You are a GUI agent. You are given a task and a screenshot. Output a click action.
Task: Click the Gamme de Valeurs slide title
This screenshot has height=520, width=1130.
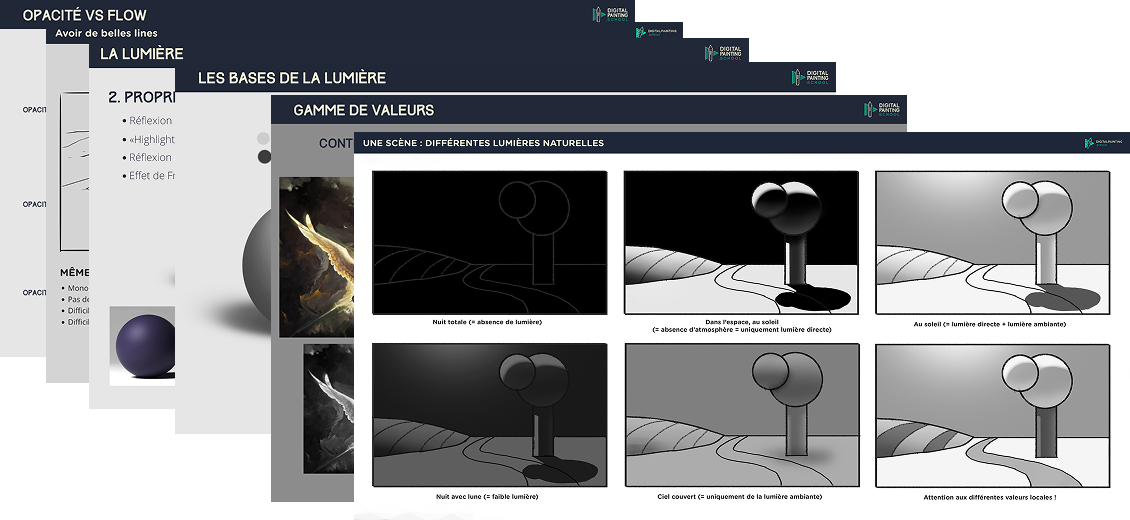363,110
